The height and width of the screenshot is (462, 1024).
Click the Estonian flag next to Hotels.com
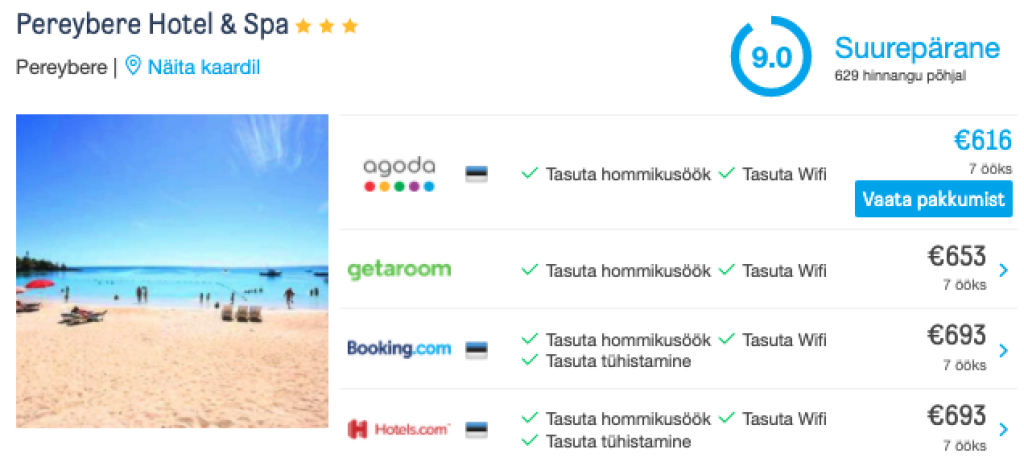tap(477, 430)
